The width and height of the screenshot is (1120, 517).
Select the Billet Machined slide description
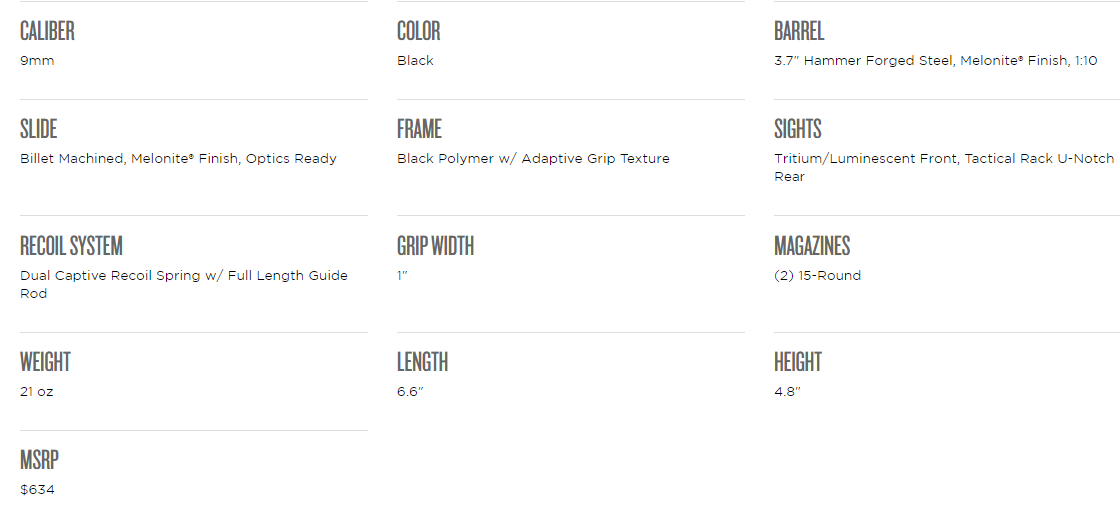coord(178,159)
